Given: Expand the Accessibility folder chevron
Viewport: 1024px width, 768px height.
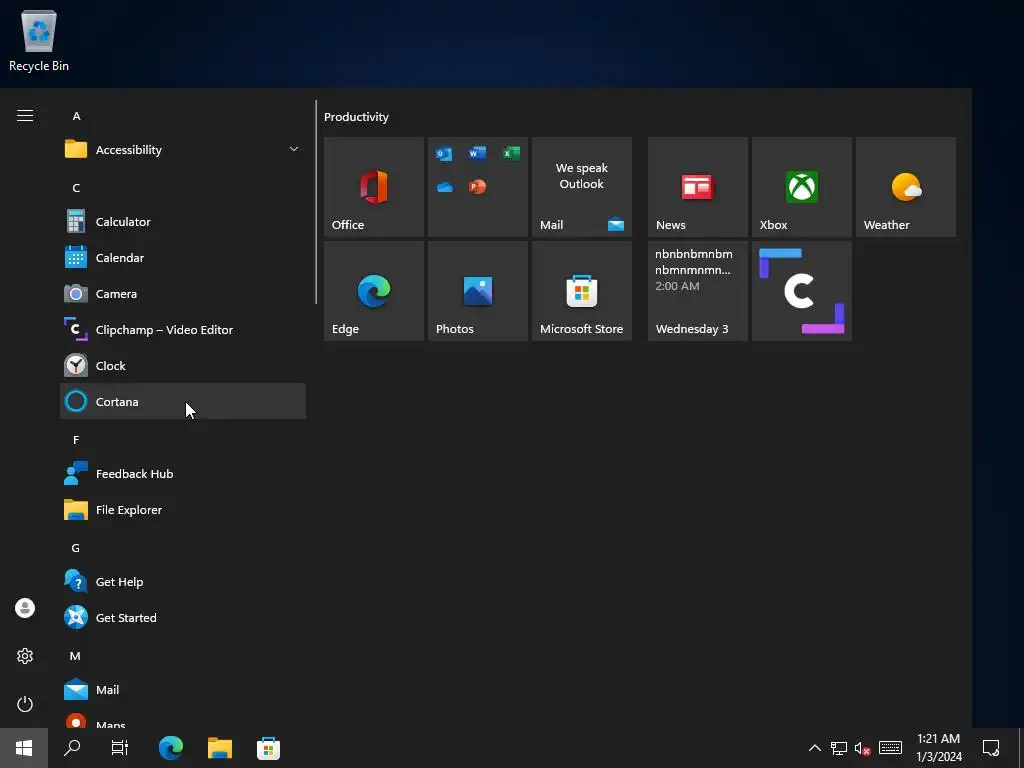Looking at the screenshot, I should click(x=294, y=150).
